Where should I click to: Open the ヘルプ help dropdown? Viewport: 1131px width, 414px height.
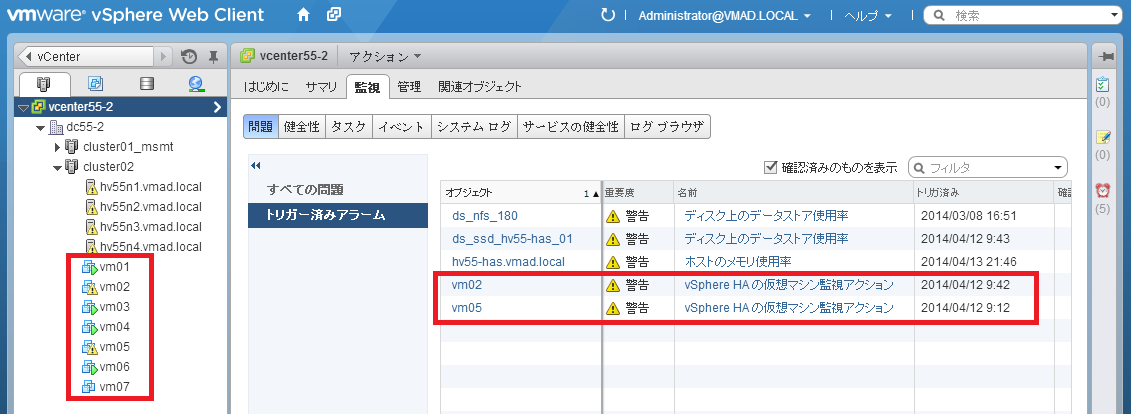868,15
